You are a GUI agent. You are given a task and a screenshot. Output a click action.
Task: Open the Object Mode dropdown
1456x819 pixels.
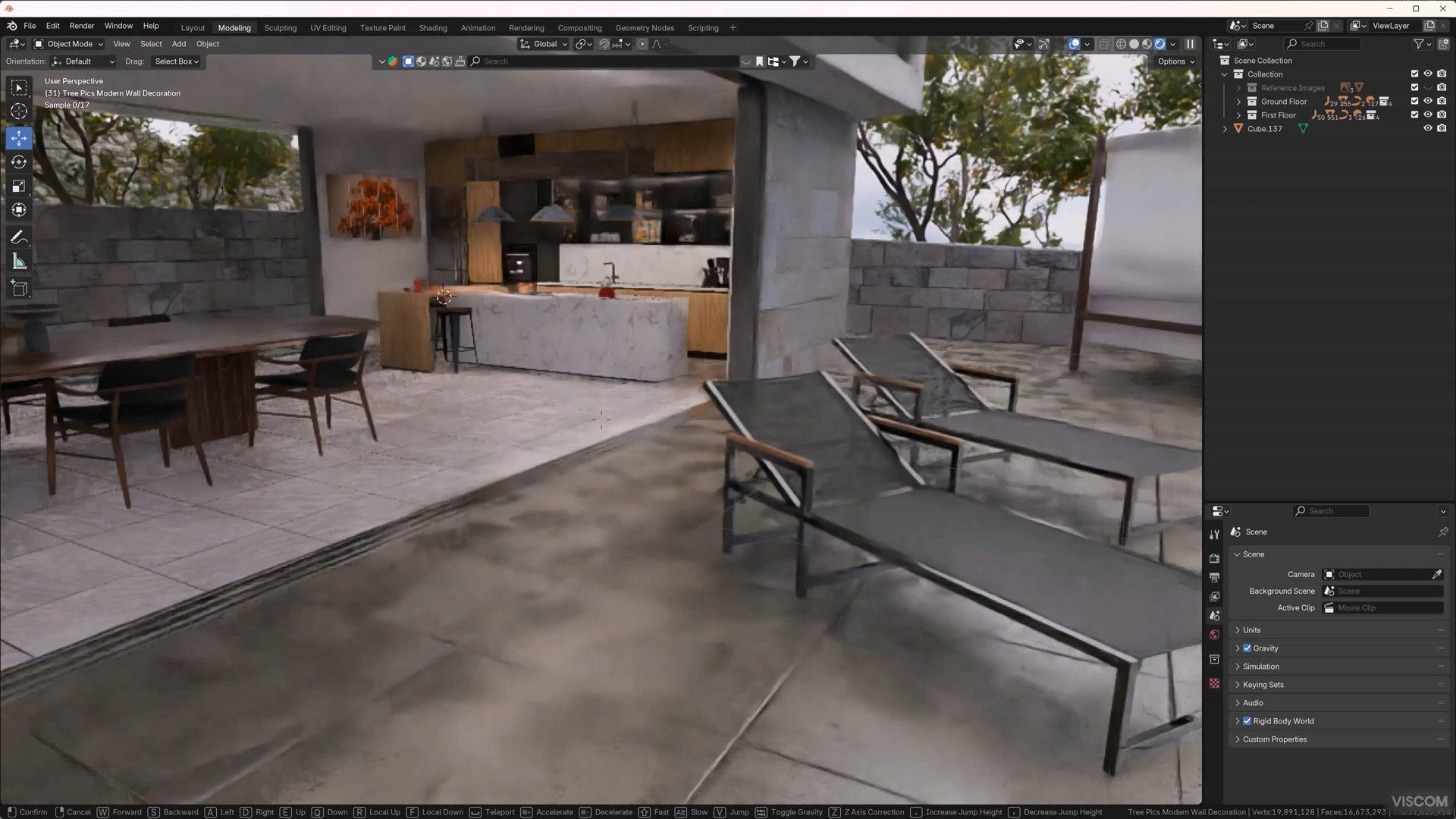(x=69, y=44)
